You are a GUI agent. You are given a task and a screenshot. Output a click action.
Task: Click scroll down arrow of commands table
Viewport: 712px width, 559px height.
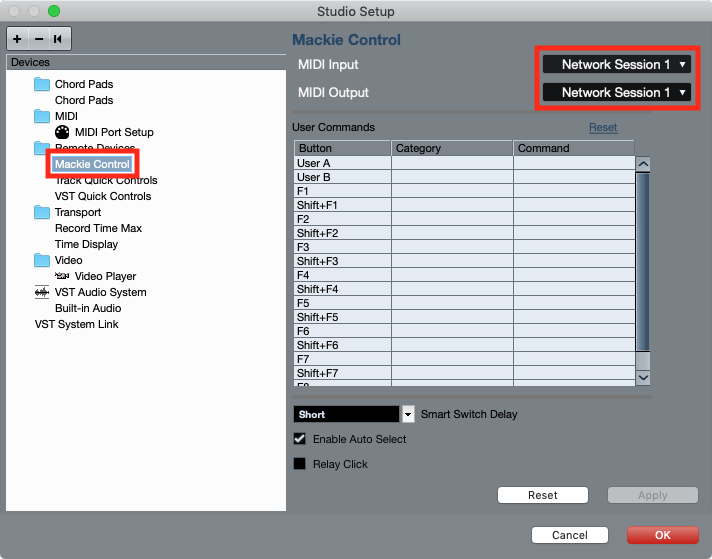[x=643, y=377]
